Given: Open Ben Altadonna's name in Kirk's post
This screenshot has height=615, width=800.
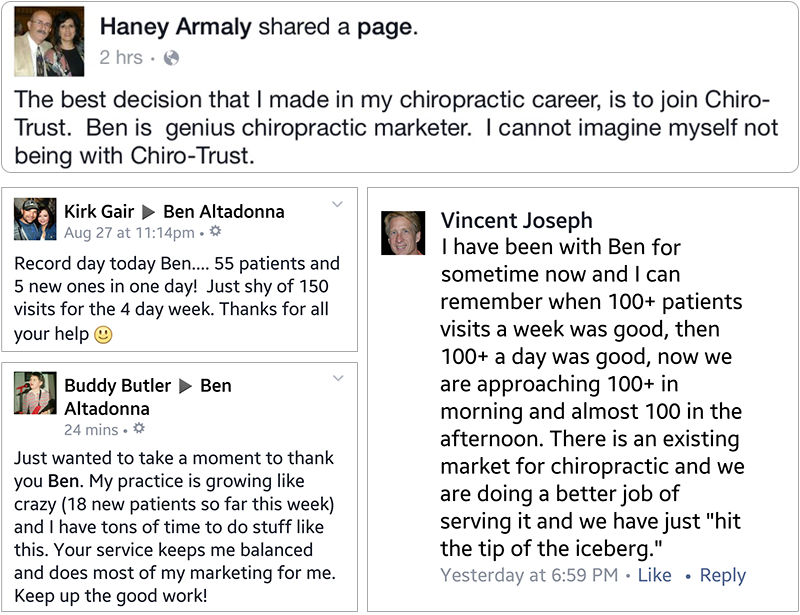Looking at the screenshot, I should (223, 211).
